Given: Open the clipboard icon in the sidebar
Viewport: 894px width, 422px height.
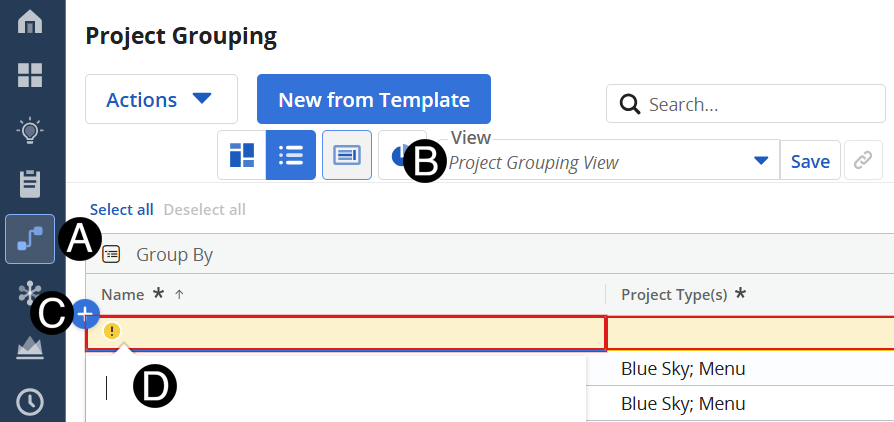Looking at the screenshot, I should [30, 184].
